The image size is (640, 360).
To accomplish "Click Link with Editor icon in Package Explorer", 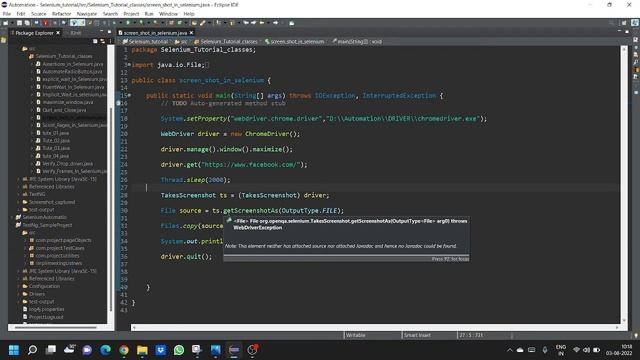I will point(102,41).
